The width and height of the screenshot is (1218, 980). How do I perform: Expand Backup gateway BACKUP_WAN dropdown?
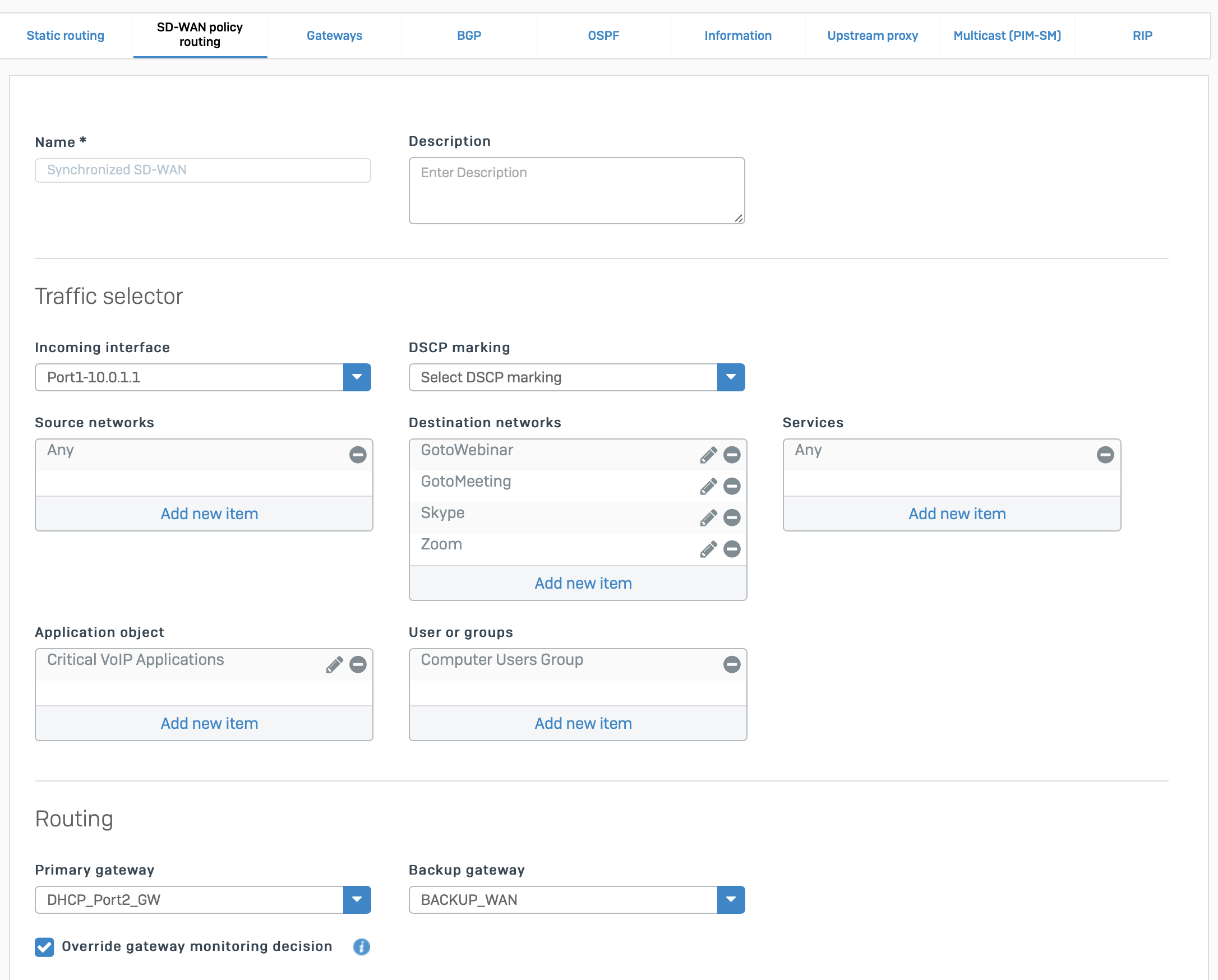tap(731, 900)
